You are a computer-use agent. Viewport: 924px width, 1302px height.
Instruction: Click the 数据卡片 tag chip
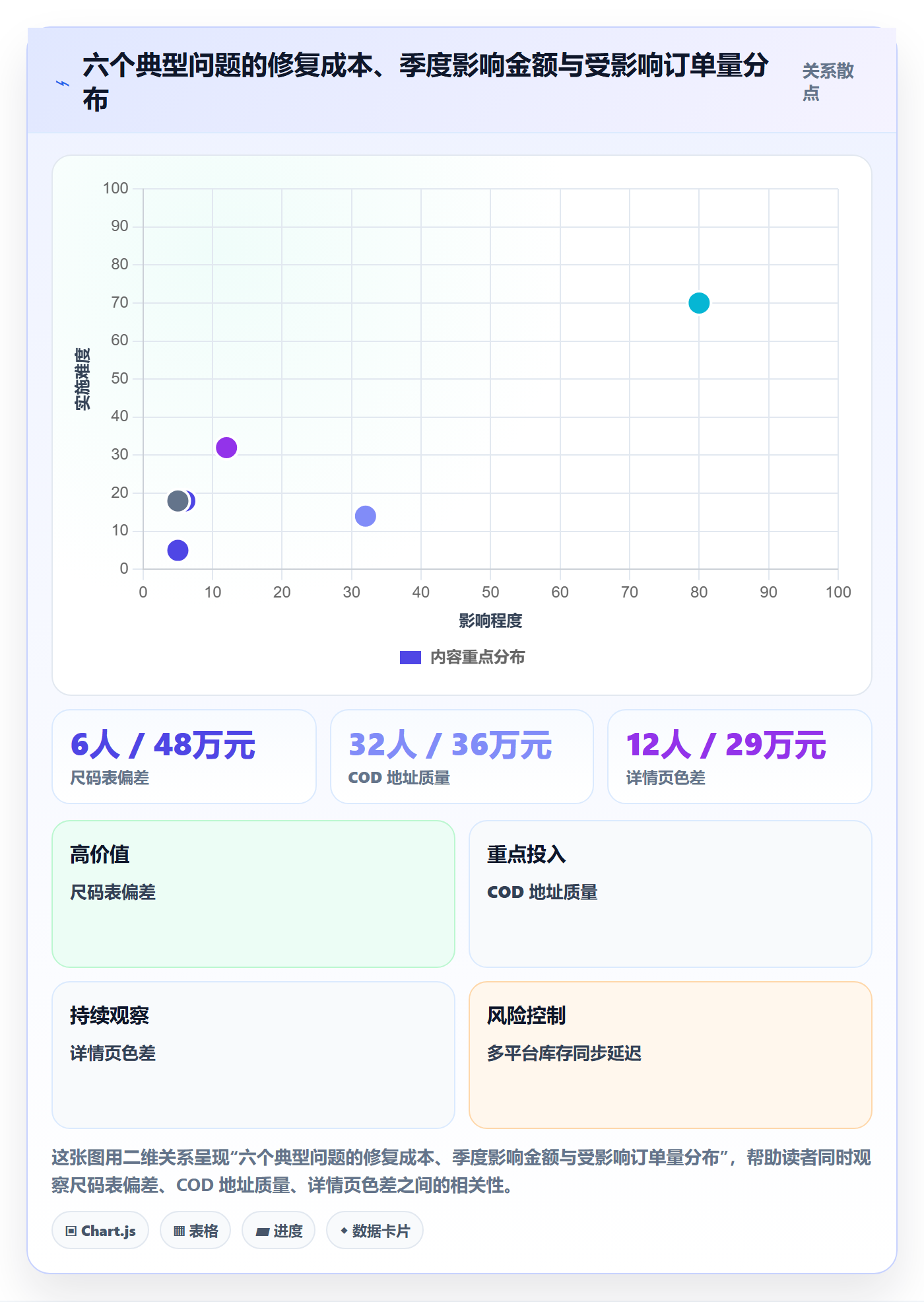[375, 1231]
